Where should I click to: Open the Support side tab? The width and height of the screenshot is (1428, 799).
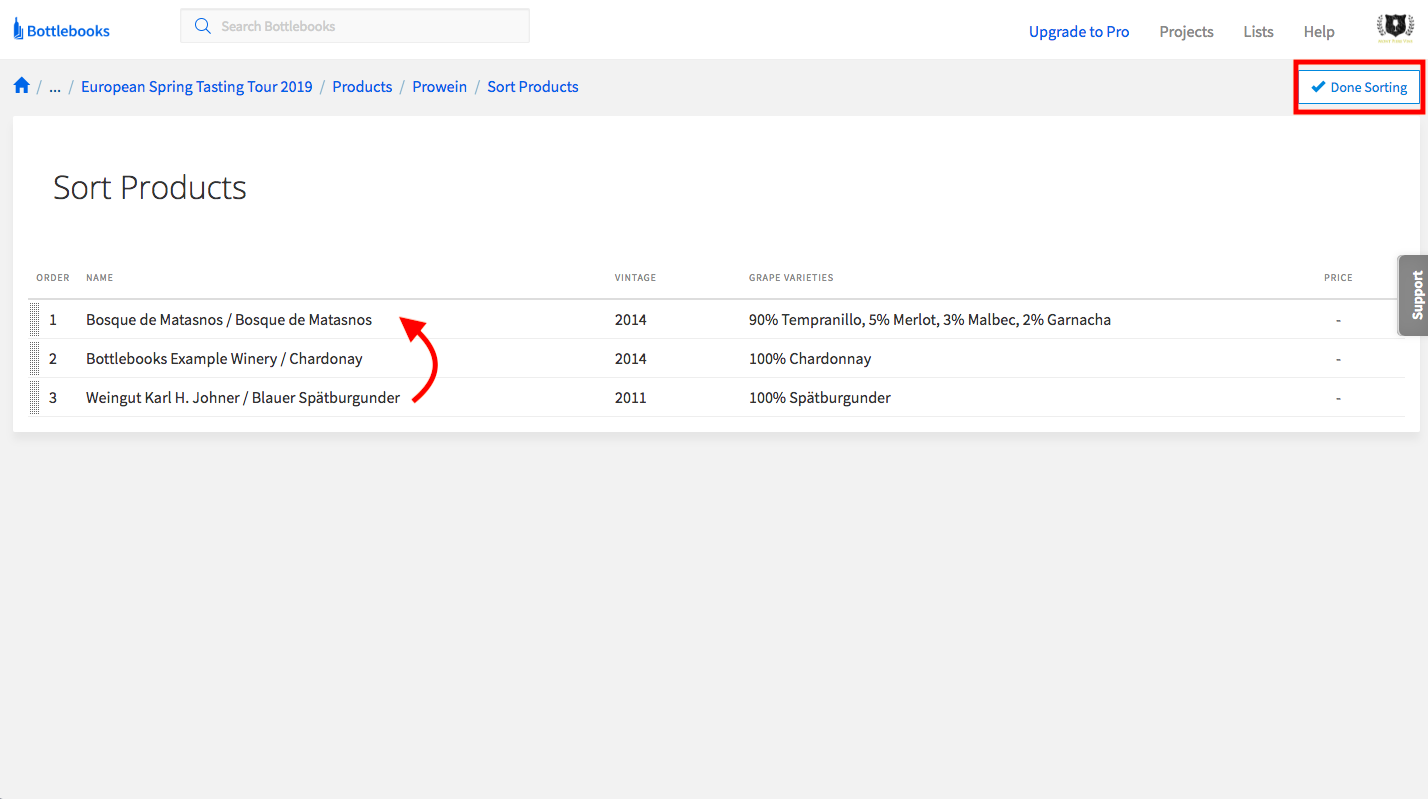click(x=1413, y=295)
